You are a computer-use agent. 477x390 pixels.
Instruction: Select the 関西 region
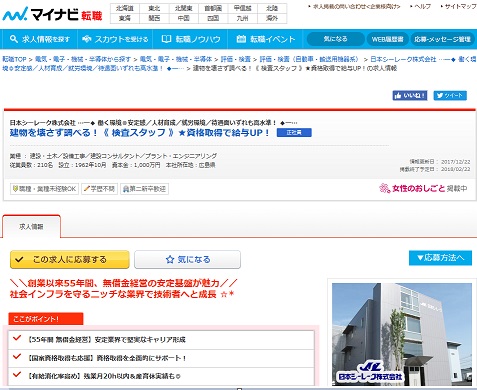[154, 18]
